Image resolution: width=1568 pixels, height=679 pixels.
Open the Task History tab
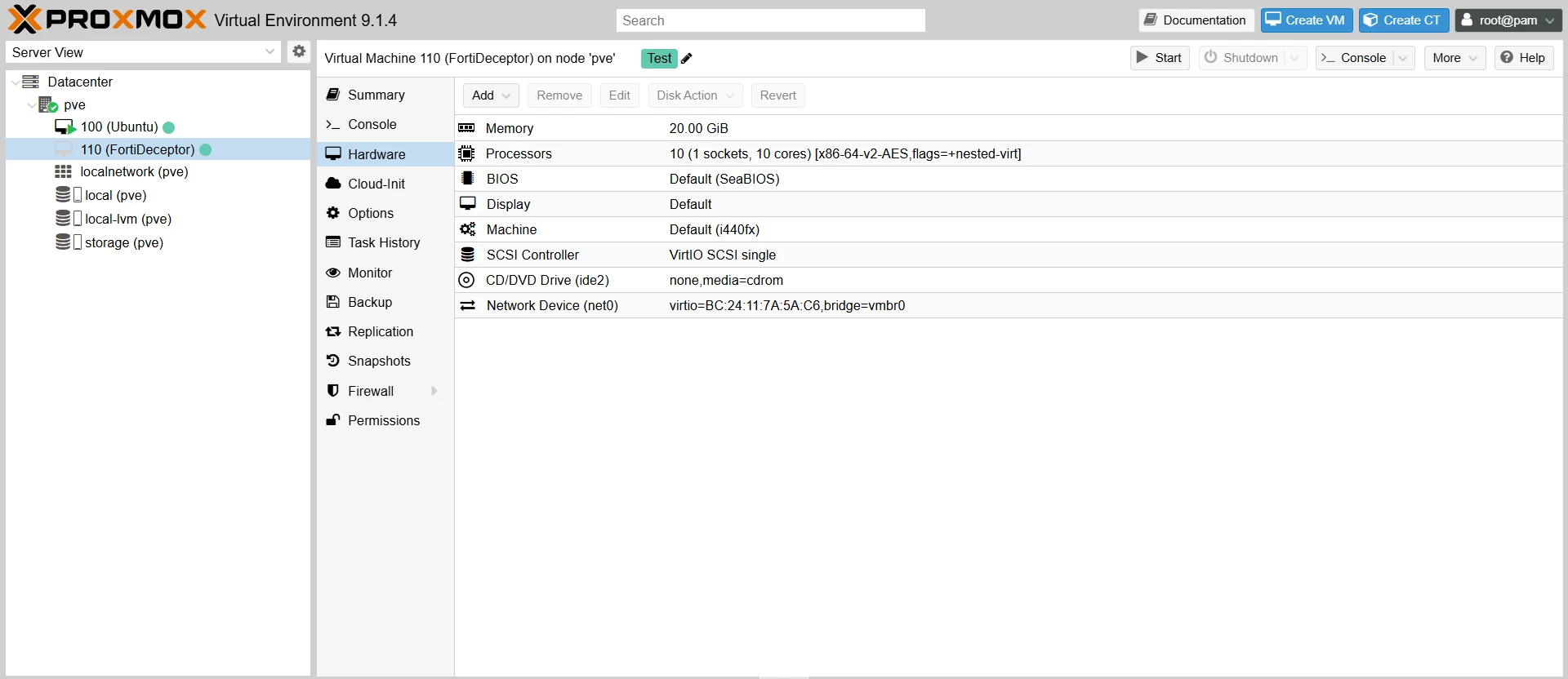point(385,242)
